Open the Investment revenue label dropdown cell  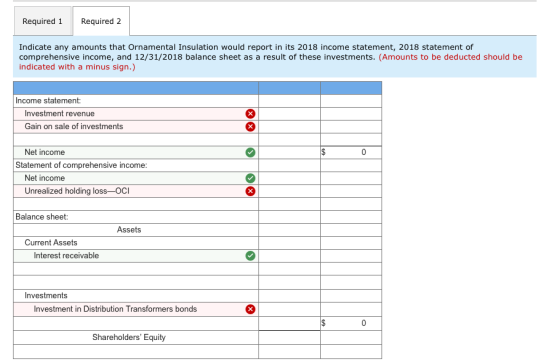tap(136, 114)
